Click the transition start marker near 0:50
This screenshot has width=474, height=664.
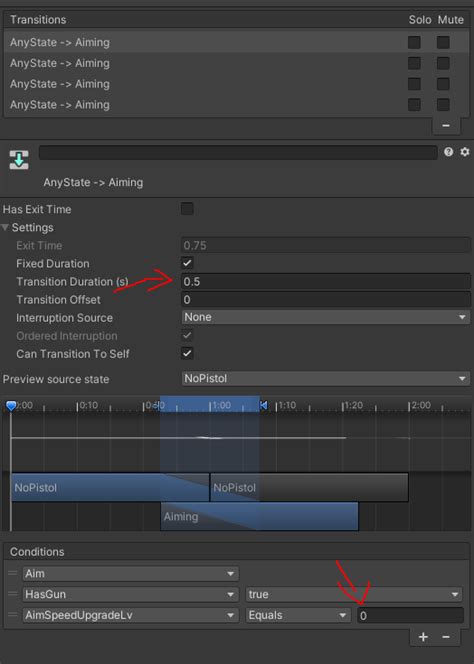click(157, 406)
